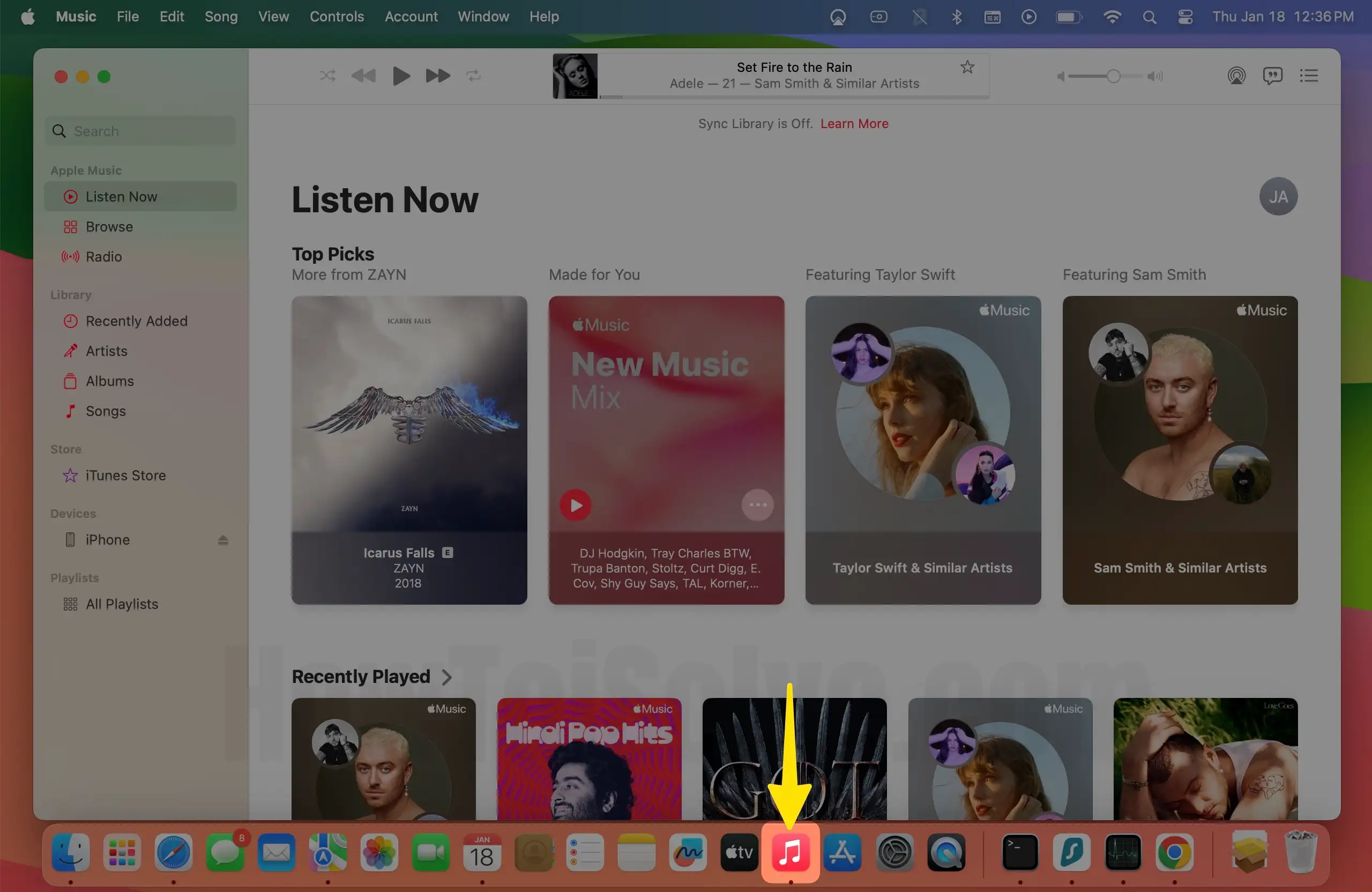Image resolution: width=1372 pixels, height=892 pixels.
Task: Open Icarus Falls album card
Action: [409, 450]
